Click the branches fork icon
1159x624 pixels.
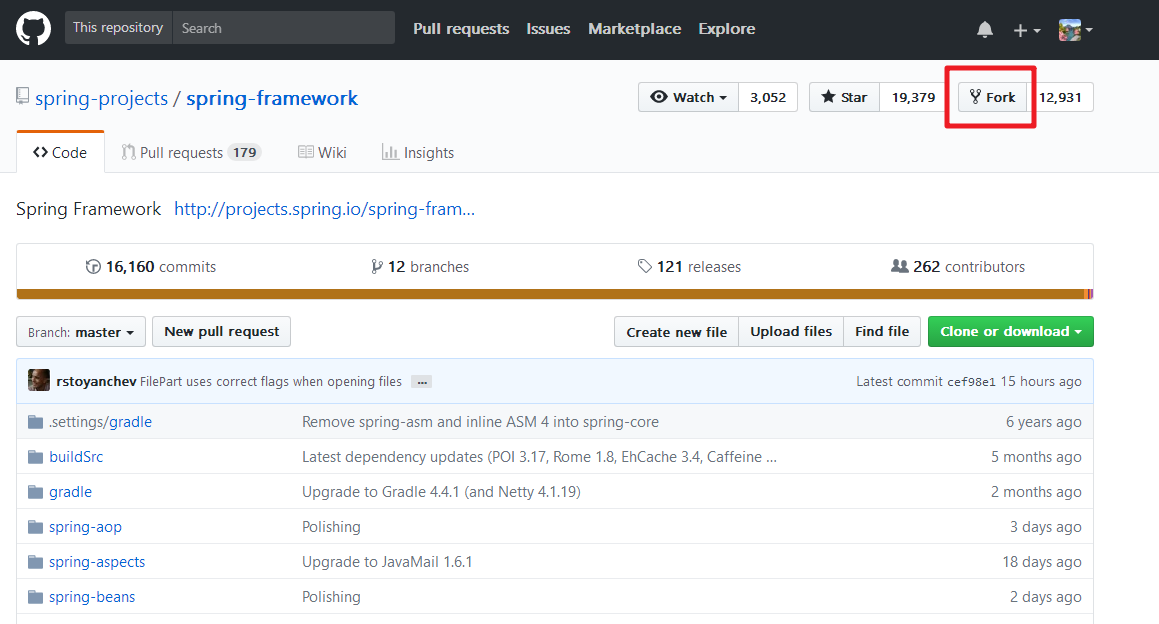point(377,266)
